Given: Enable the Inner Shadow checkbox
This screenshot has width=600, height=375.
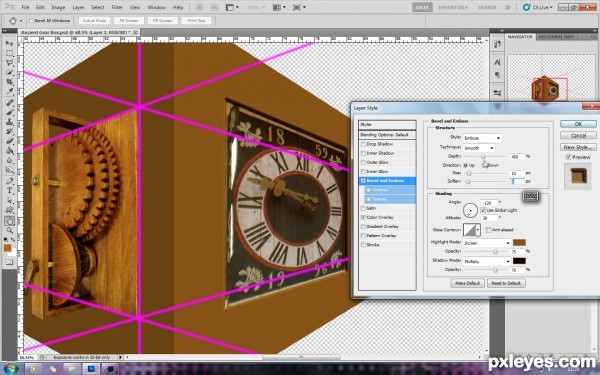Looking at the screenshot, I should 363,153.
